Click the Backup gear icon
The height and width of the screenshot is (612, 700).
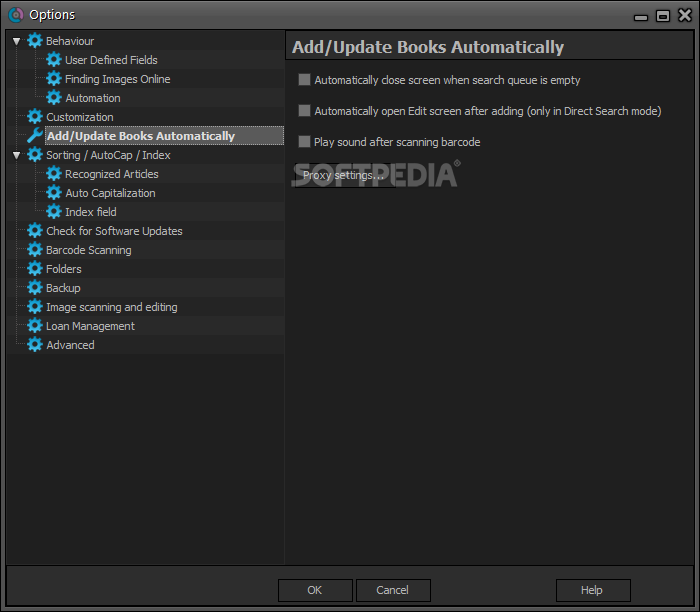(x=34, y=288)
